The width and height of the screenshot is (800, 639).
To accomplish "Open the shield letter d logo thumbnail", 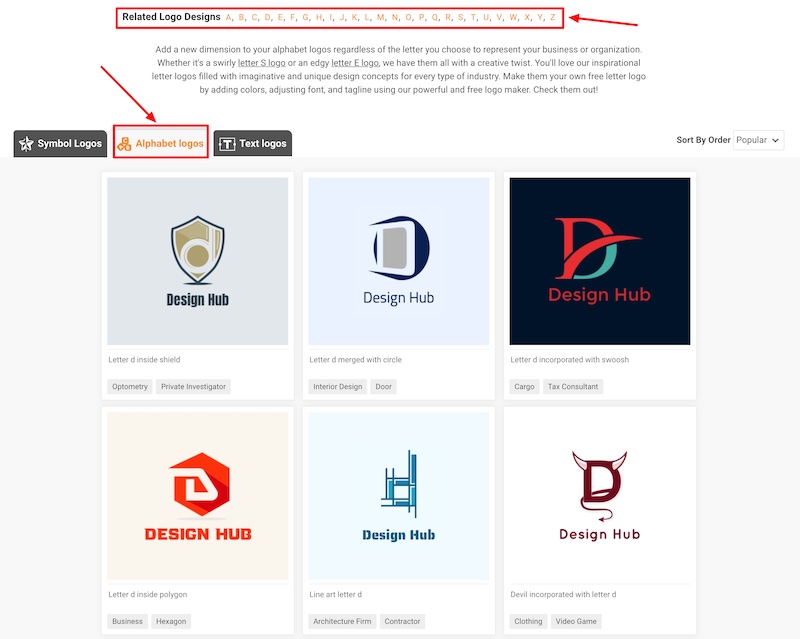I will click(x=197, y=261).
